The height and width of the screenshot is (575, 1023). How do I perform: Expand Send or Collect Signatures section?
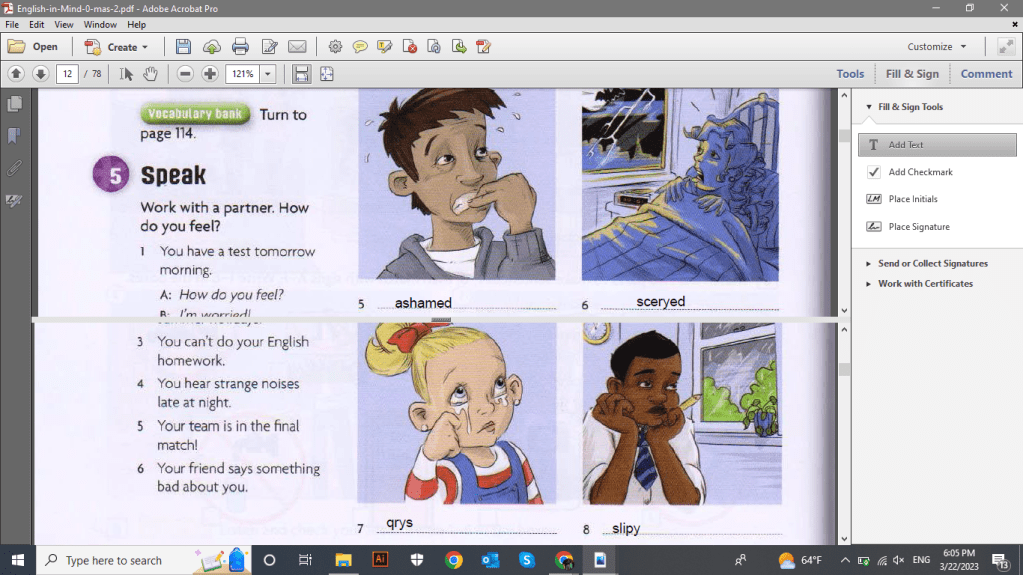pos(932,264)
